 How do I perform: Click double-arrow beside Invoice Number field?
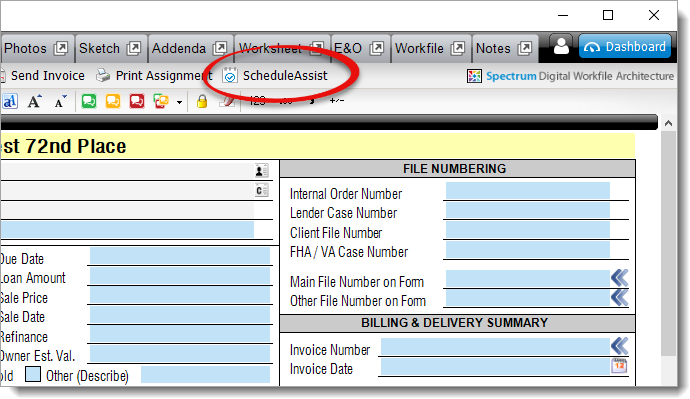pyautogui.click(x=620, y=346)
